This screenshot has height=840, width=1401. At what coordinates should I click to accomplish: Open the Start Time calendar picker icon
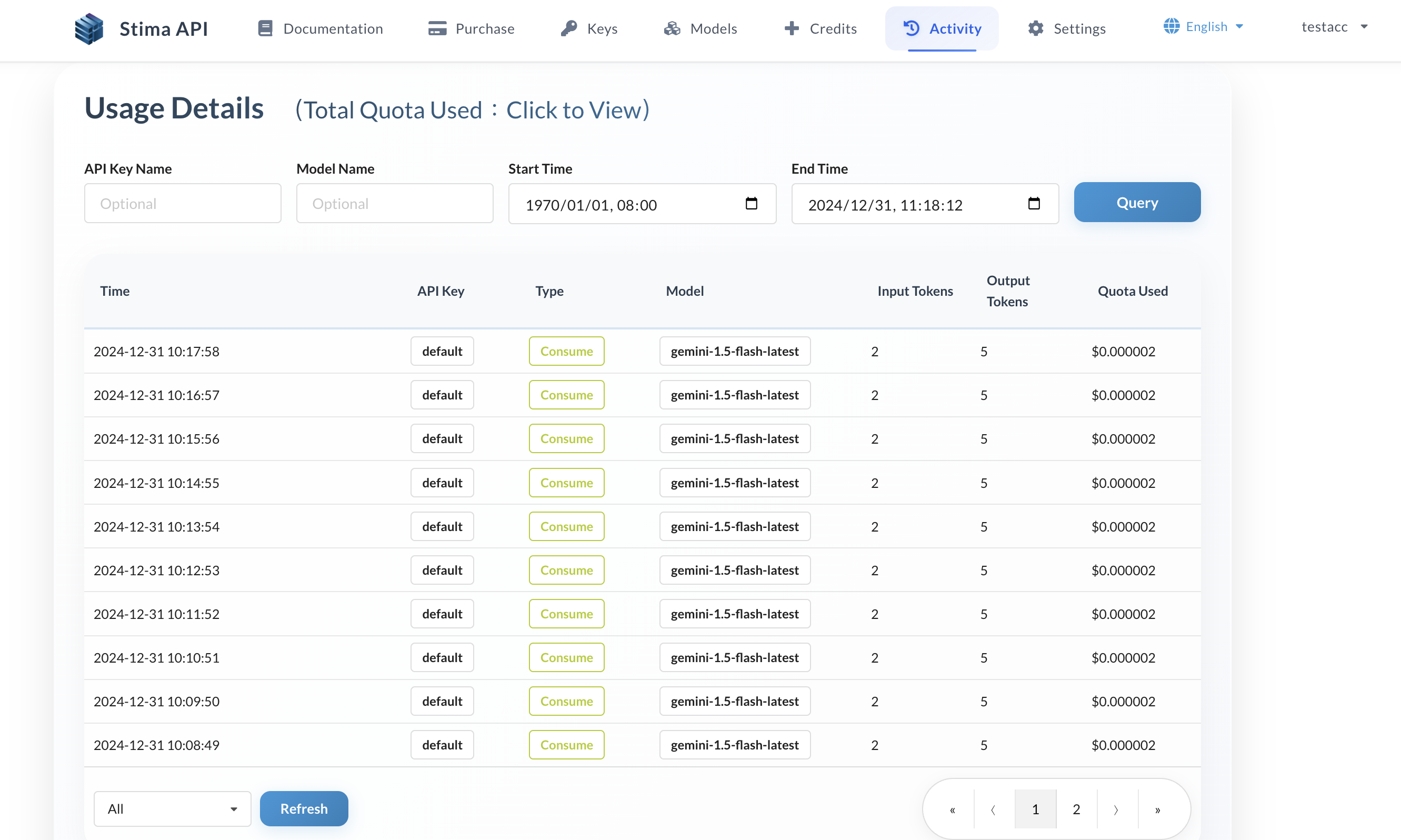tap(751, 204)
